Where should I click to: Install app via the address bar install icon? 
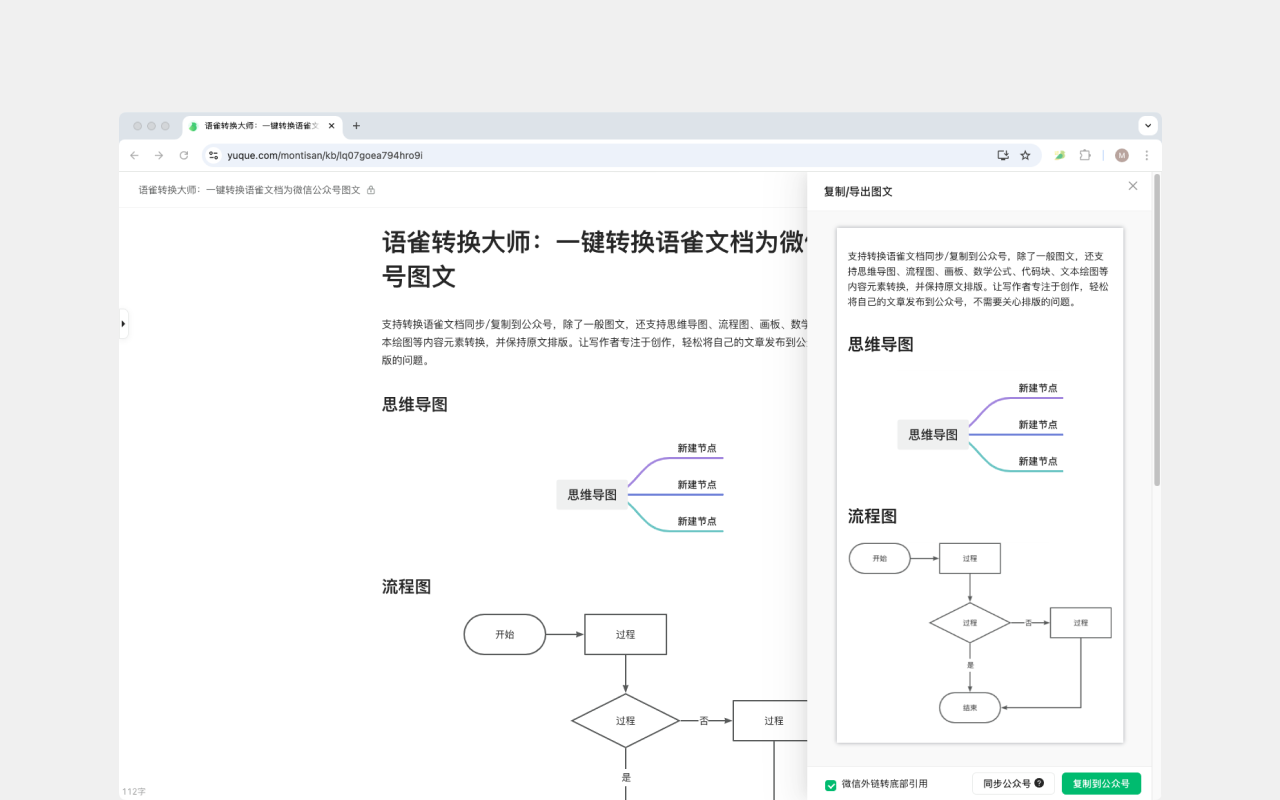tap(1003, 155)
